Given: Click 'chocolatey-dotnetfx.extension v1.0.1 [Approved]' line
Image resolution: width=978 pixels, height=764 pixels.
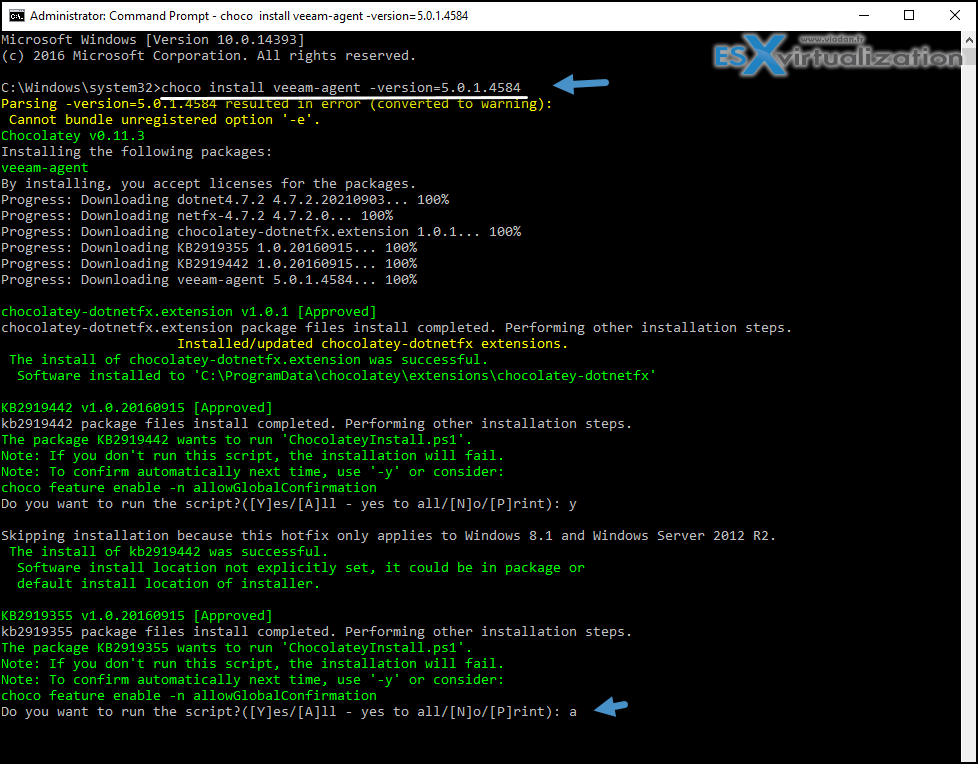Looking at the screenshot, I should 189,312.
